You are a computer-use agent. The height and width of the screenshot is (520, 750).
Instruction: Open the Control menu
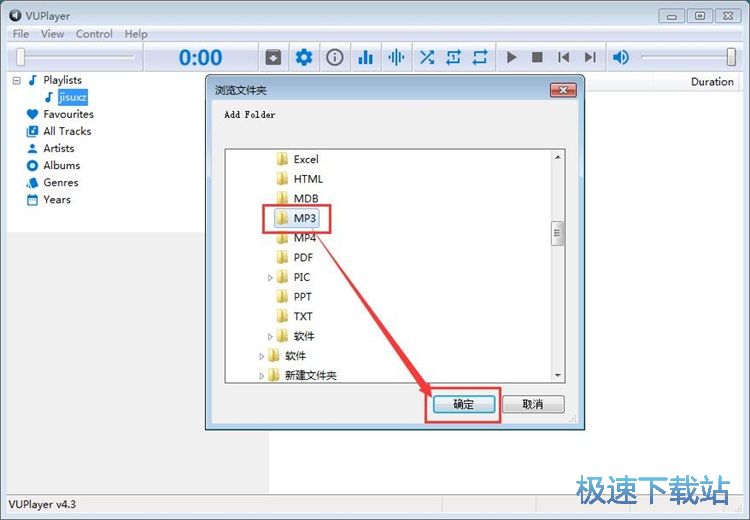(94, 34)
